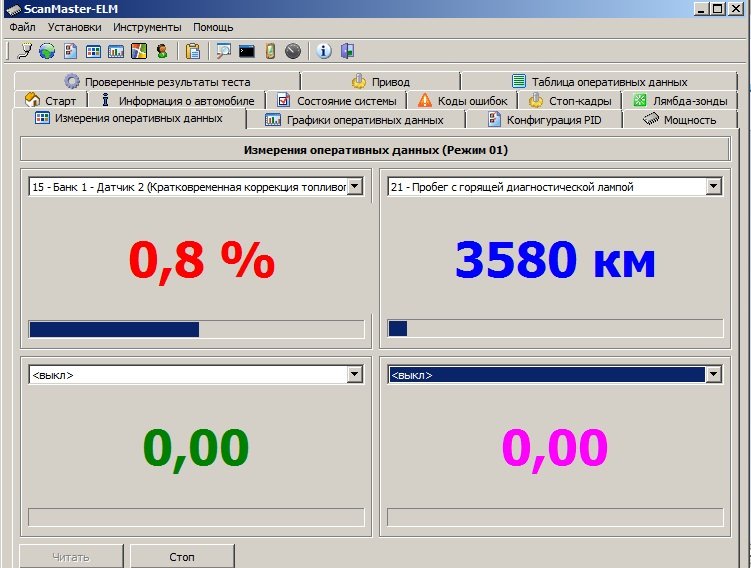Expand the '15 - Банк 1 - Датчик 2' dropdown
This screenshot has width=751, height=568.
[354, 187]
